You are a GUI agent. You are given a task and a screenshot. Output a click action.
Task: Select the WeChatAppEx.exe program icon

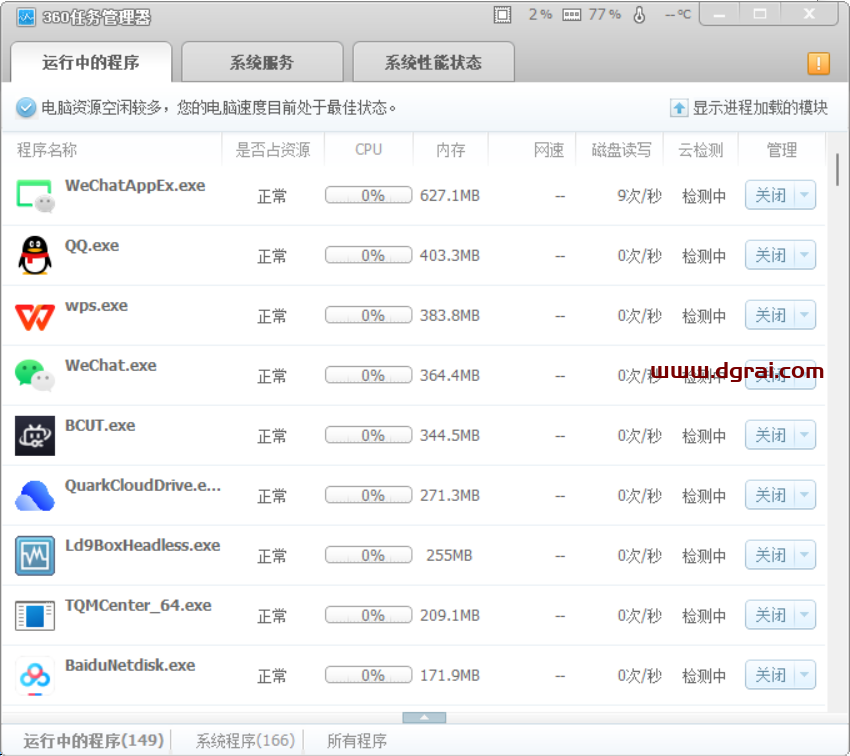(x=35, y=196)
